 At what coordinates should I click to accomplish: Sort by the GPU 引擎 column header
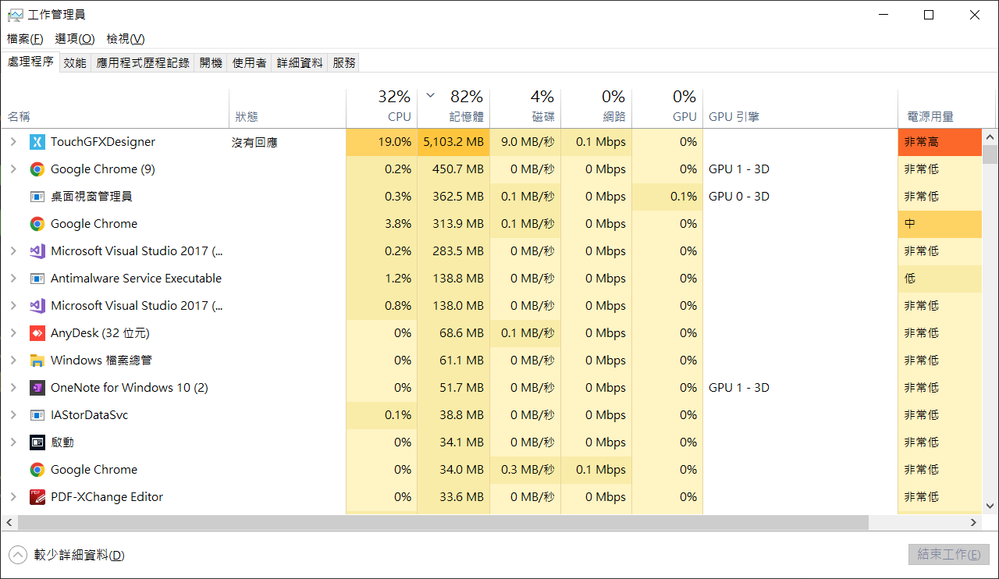click(800, 109)
